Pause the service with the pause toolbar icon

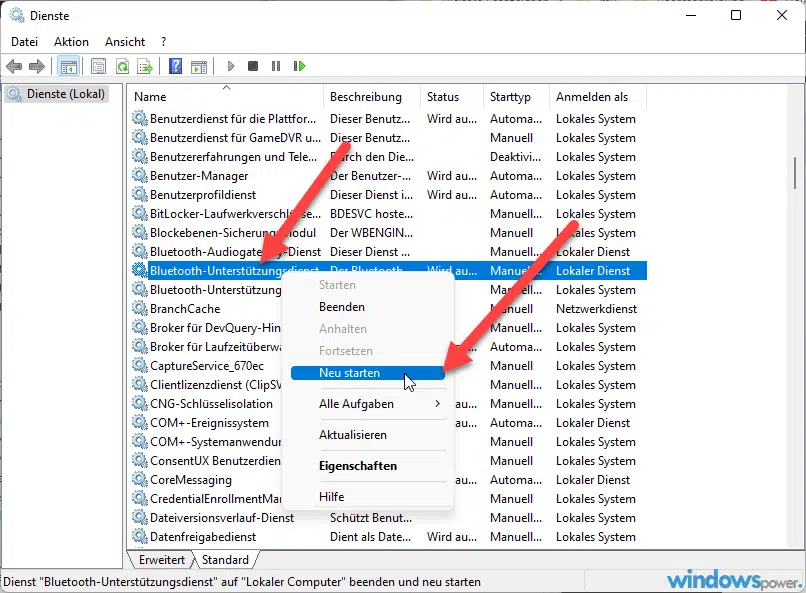276,66
